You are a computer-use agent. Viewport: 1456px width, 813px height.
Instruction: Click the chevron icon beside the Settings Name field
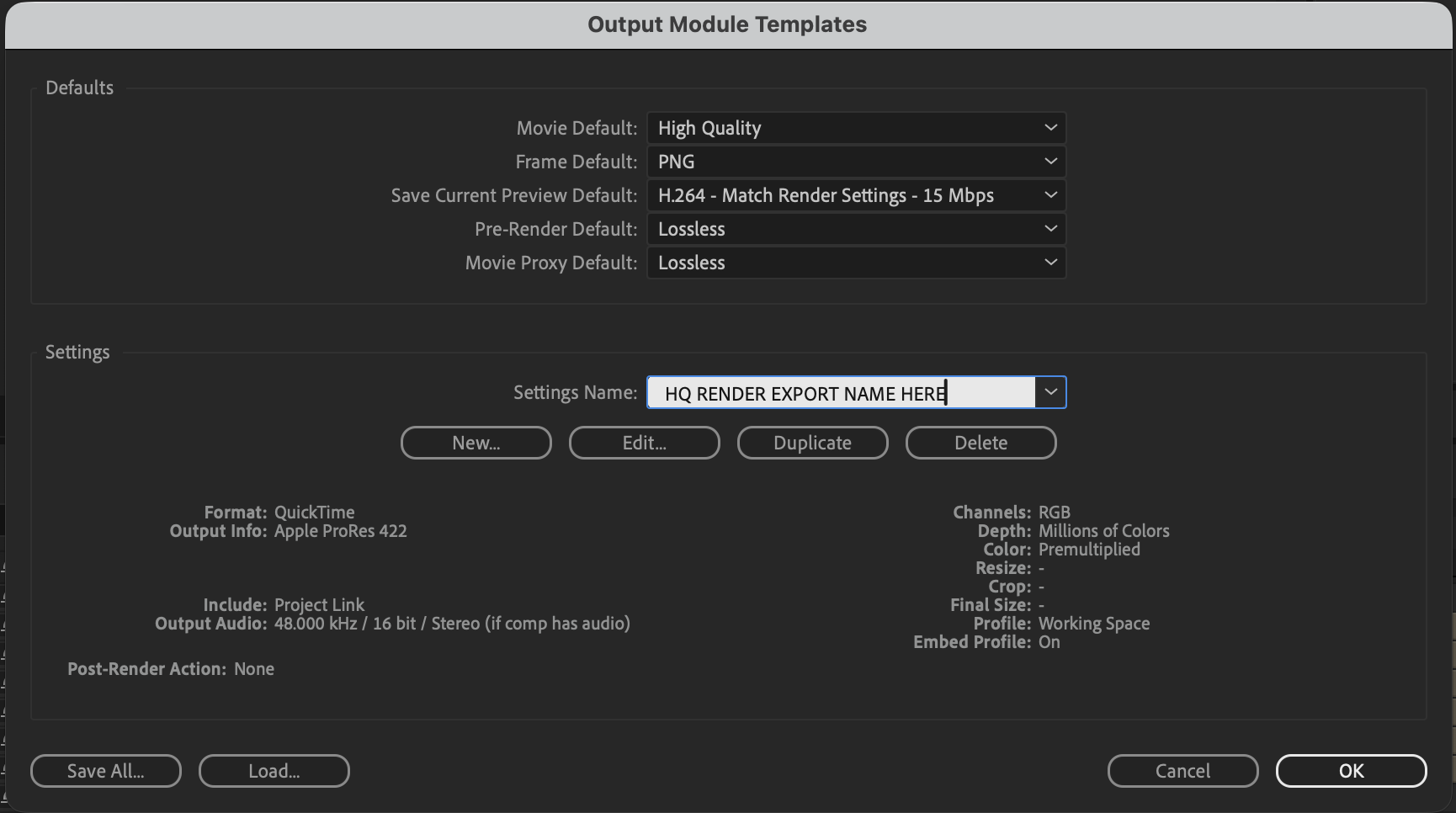[1049, 392]
